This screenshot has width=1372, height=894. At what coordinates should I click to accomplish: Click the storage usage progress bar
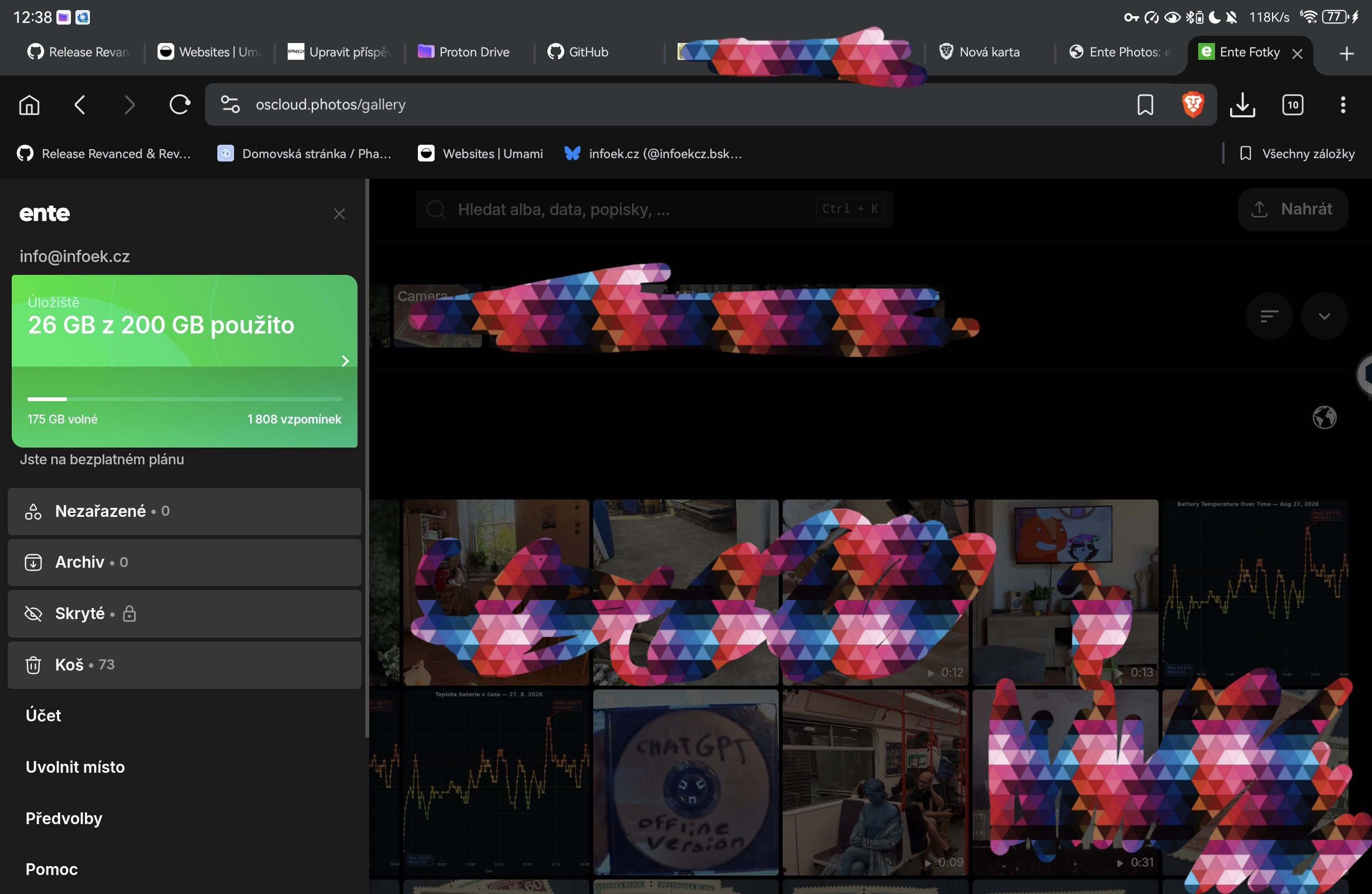[x=184, y=399]
